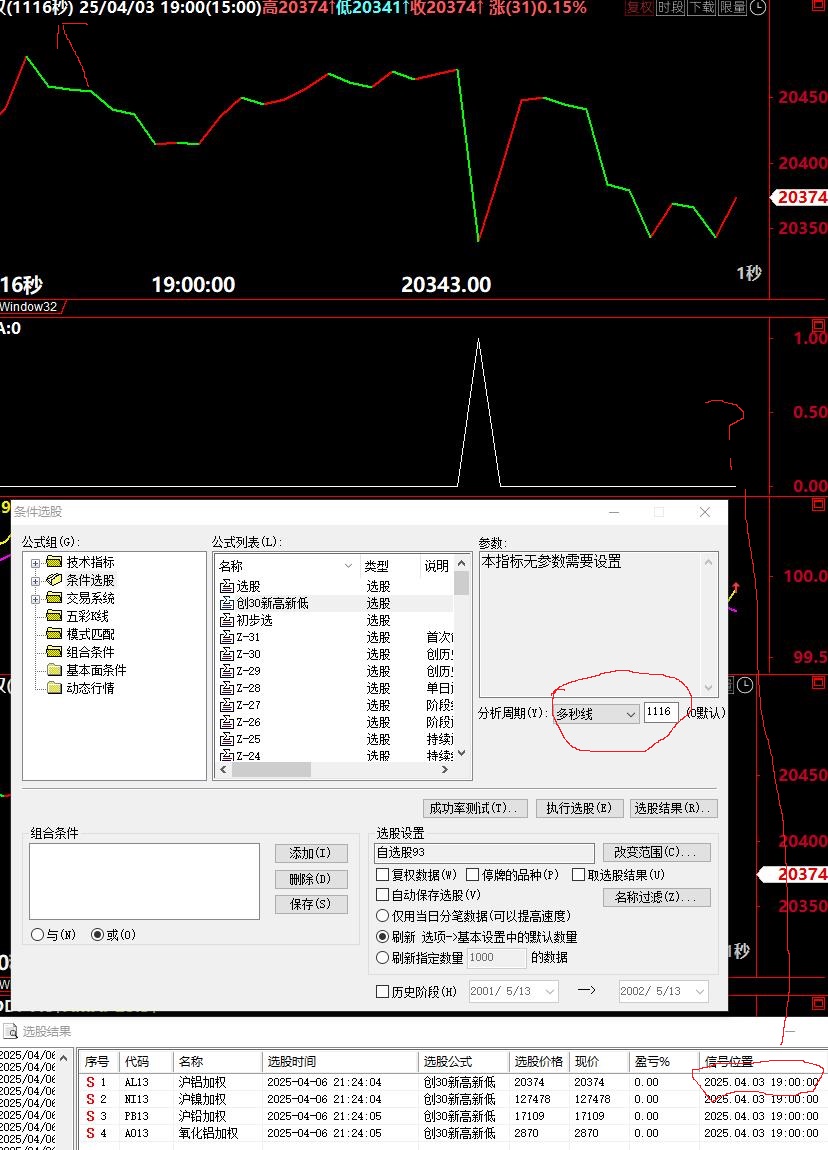Screen dimensions: 828x1150
Task: Select the 五彩K线 folder icon
Action: click(x=54, y=616)
